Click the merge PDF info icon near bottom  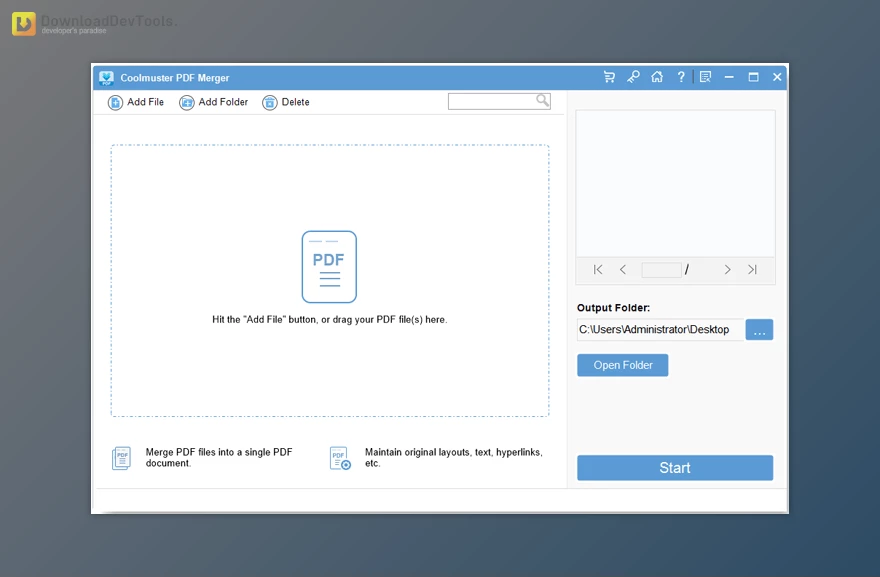click(121, 457)
